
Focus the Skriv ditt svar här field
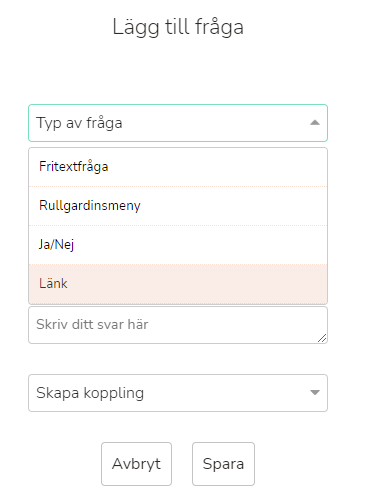click(178, 325)
